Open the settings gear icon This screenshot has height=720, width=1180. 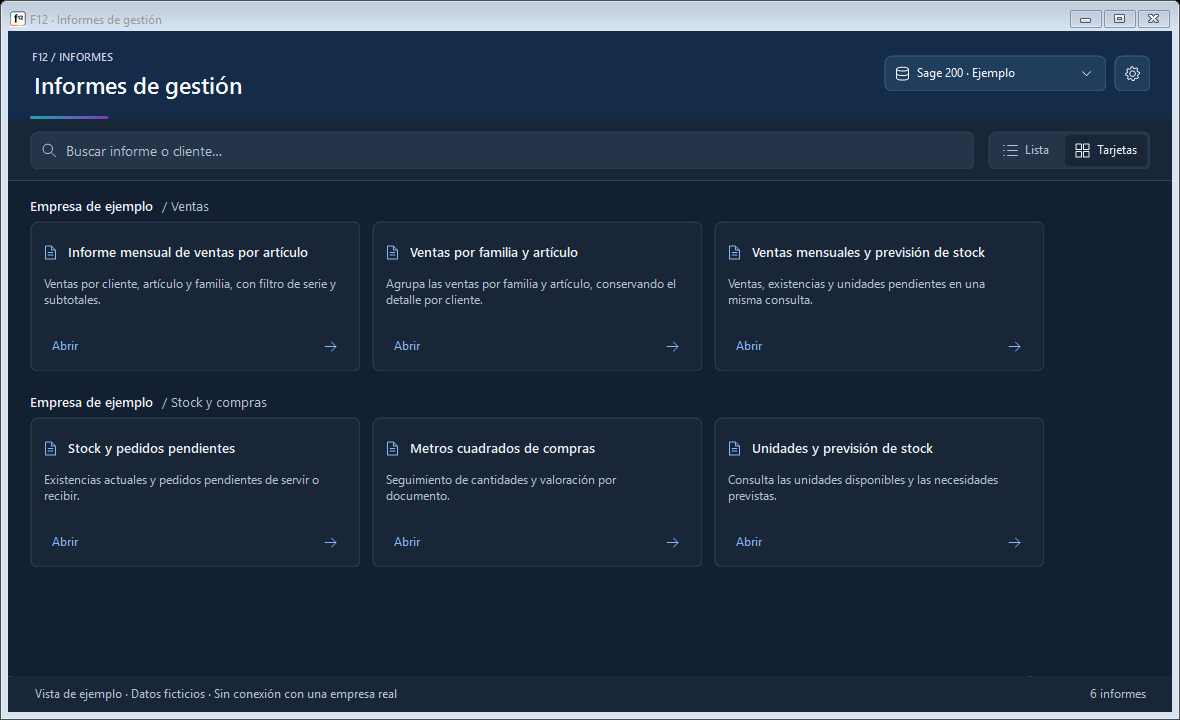(1132, 73)
